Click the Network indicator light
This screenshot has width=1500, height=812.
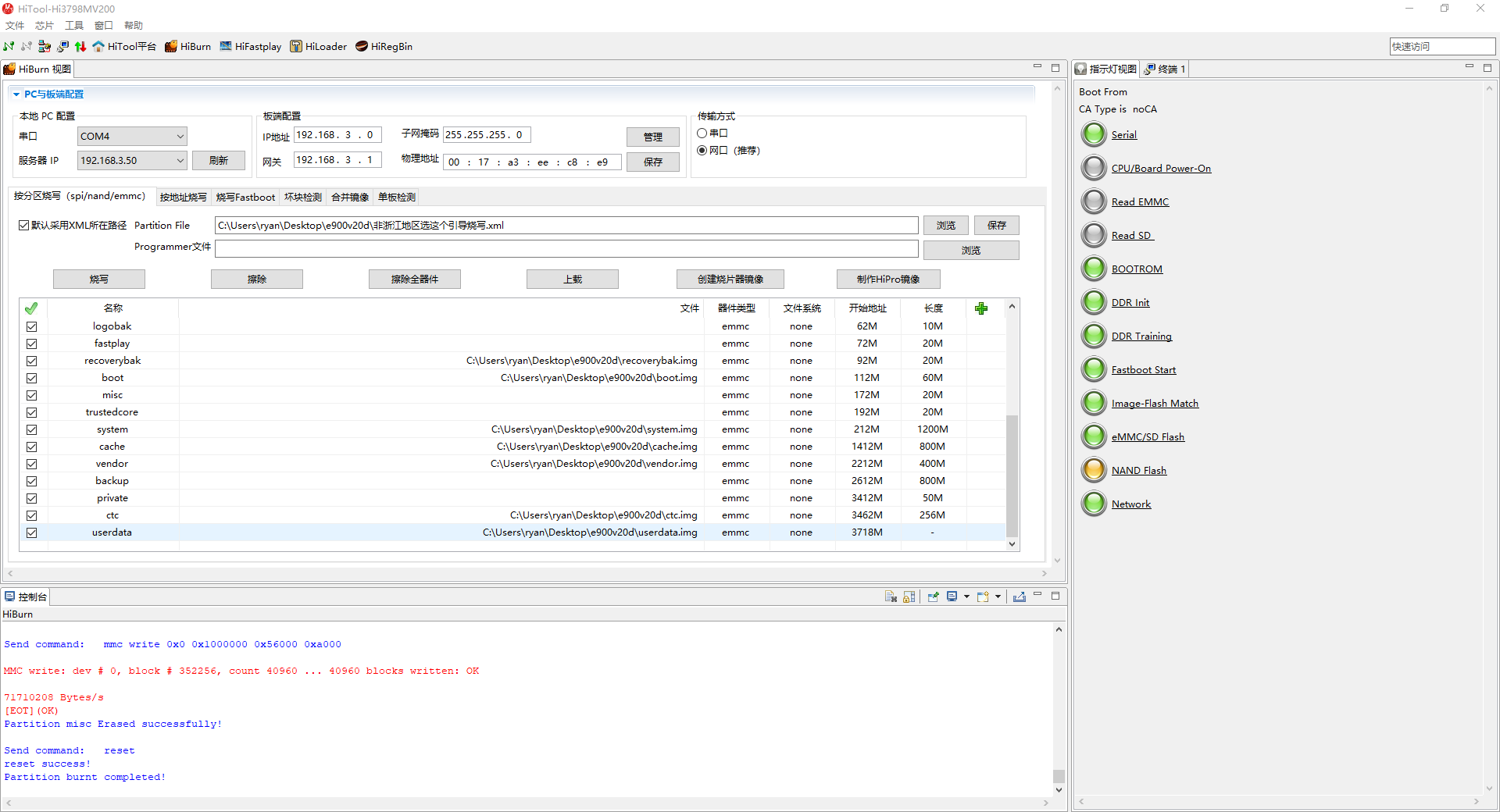click(1094, 504)
